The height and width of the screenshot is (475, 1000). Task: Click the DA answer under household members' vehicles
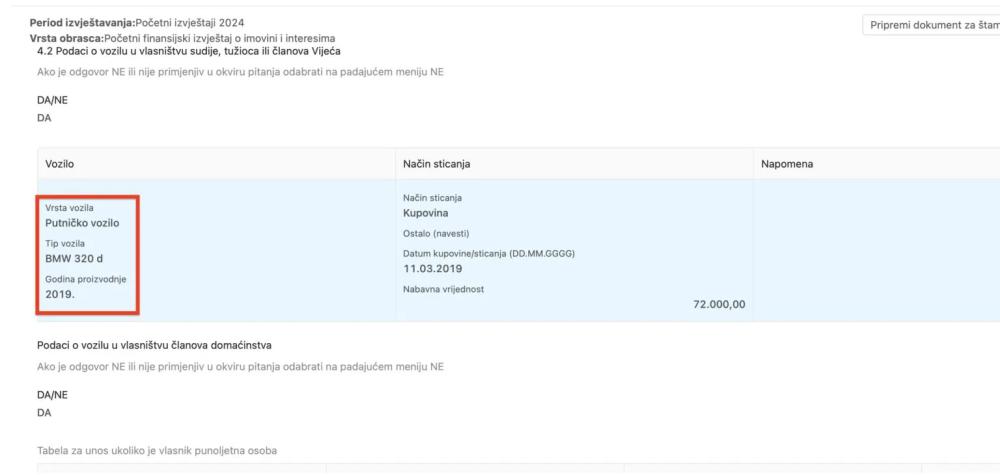(44, 412)
